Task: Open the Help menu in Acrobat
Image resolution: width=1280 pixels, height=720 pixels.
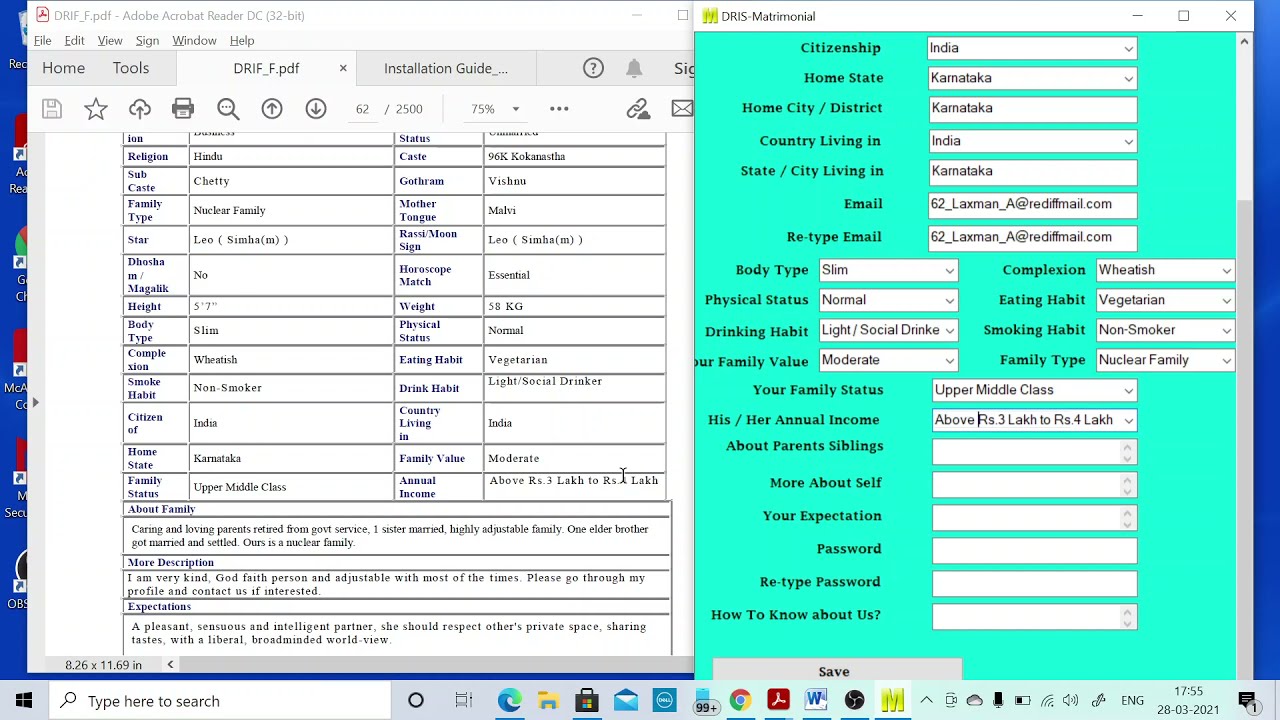Action: [x=242, y=40]
